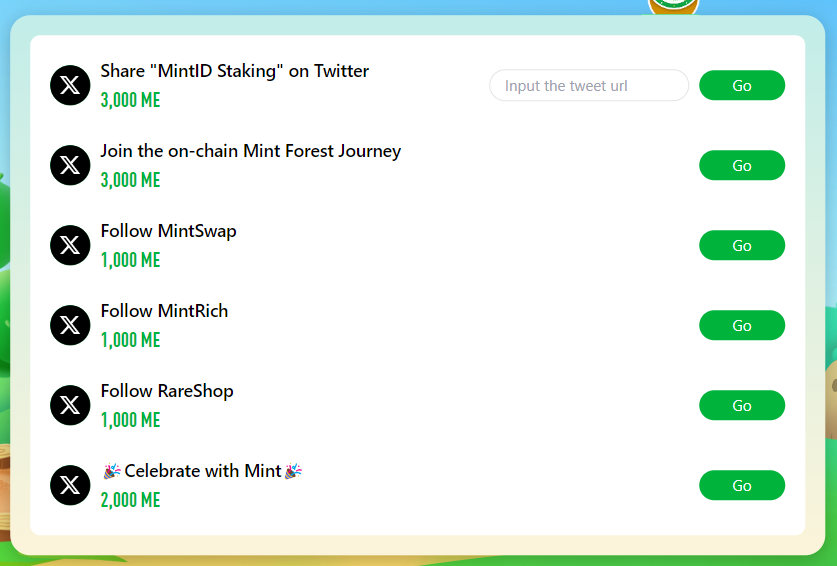Click the X icon beside Follow MintRich
The width and height of the screenshot is (837, 566).
pos(70,325)
